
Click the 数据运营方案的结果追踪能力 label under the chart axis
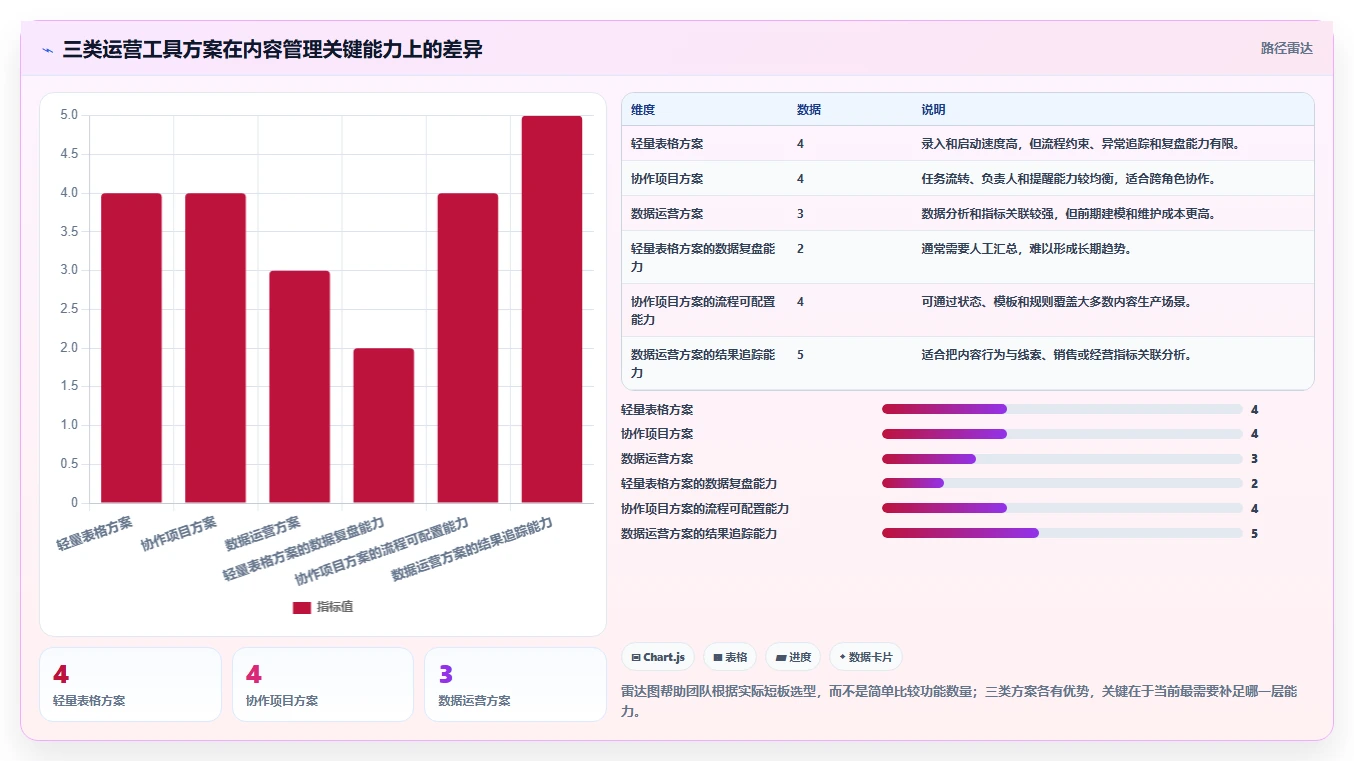click(471, 549)
